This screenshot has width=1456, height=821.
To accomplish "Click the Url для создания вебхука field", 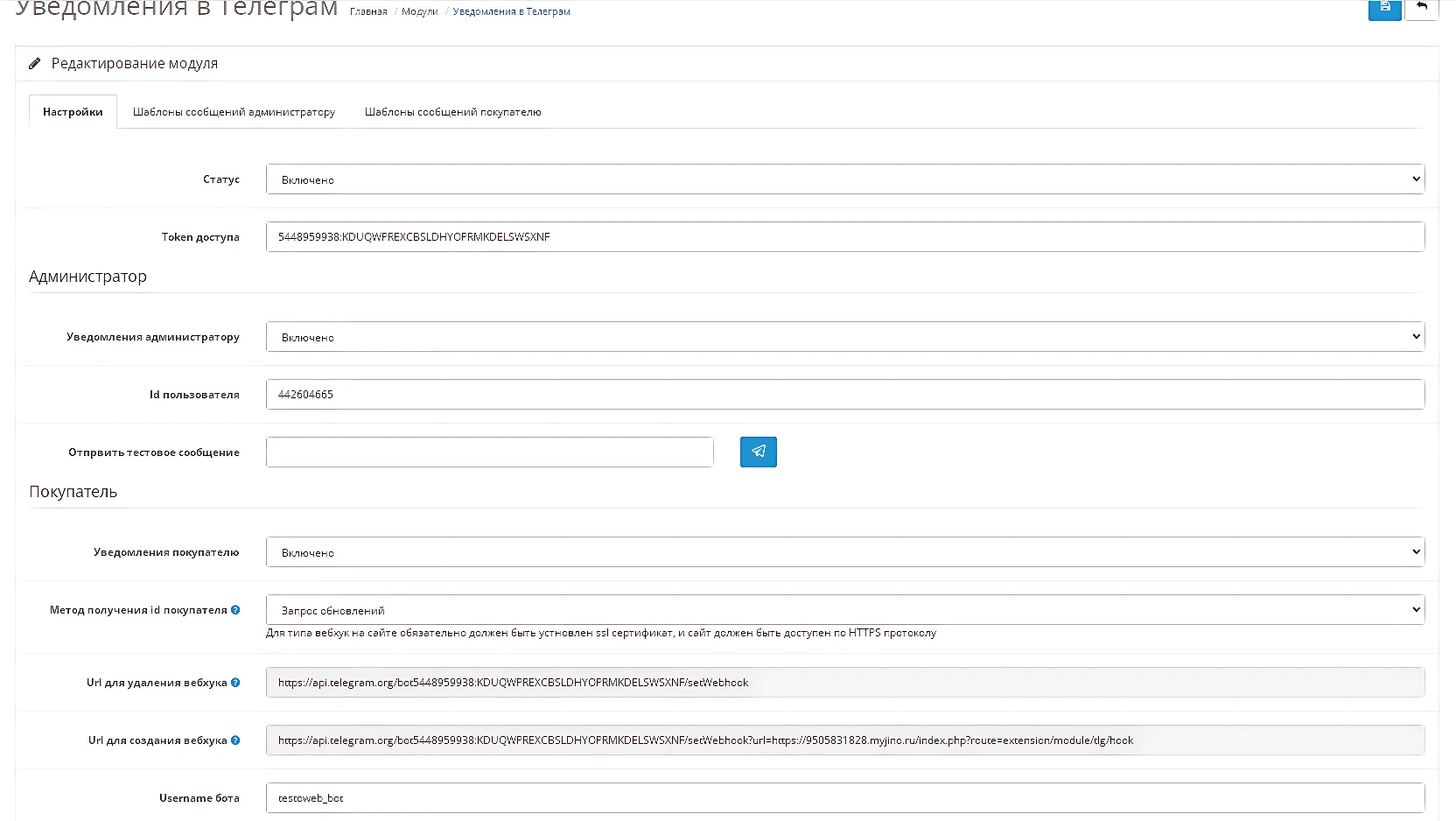I will point(845,740).
